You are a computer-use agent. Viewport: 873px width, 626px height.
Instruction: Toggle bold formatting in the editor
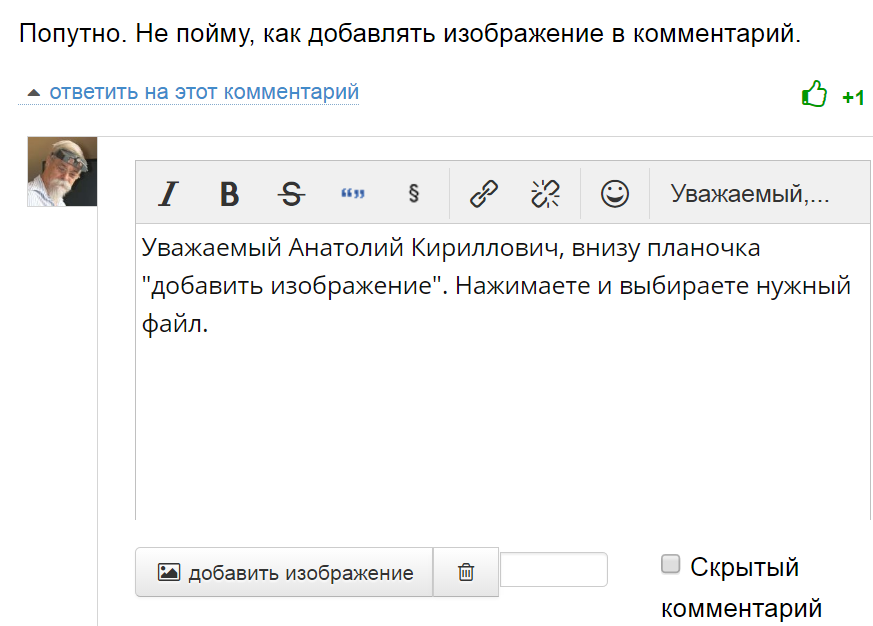[x=229, y=193]
